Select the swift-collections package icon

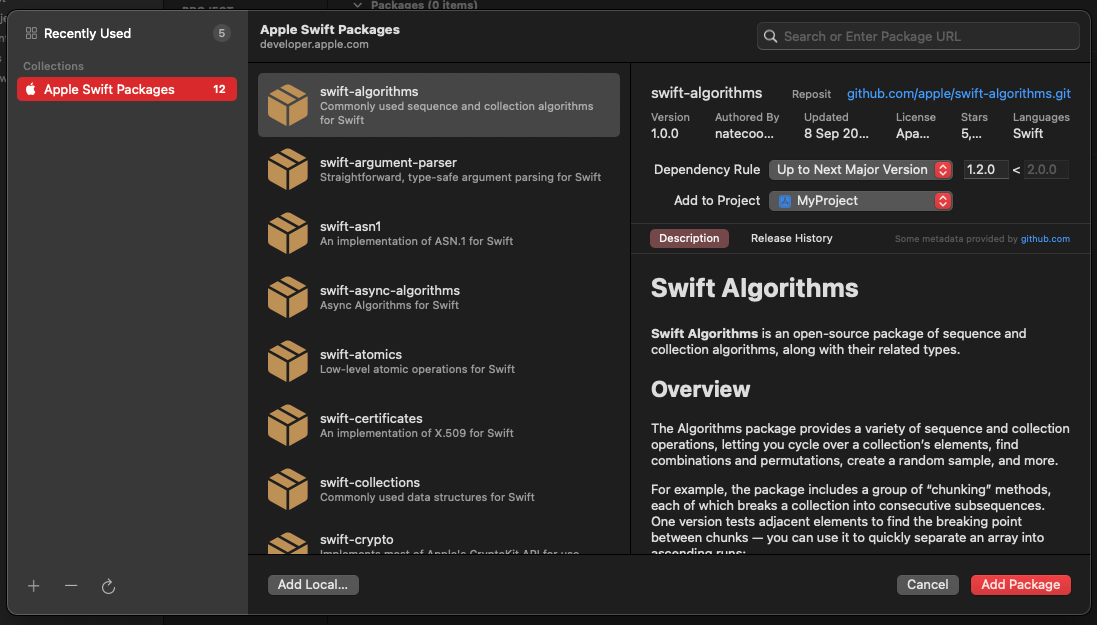(x=286, y=489)
